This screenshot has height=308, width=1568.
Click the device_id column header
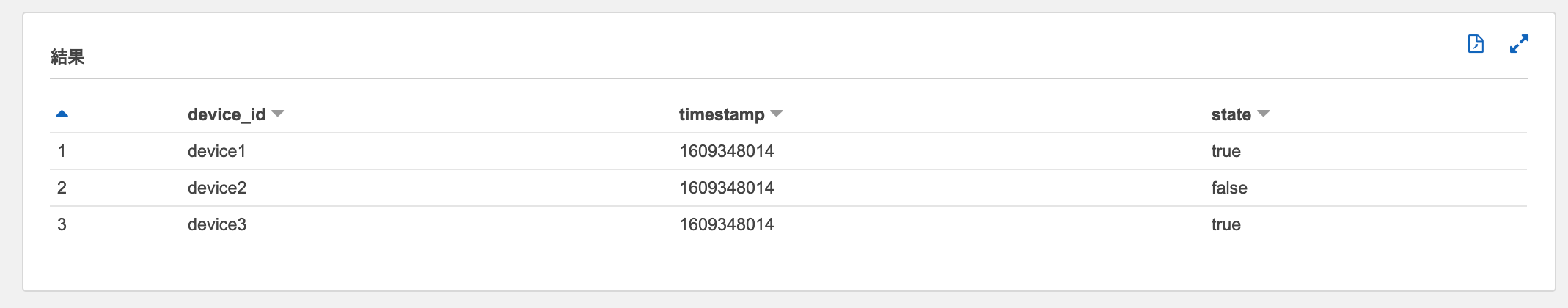[226, 114]
